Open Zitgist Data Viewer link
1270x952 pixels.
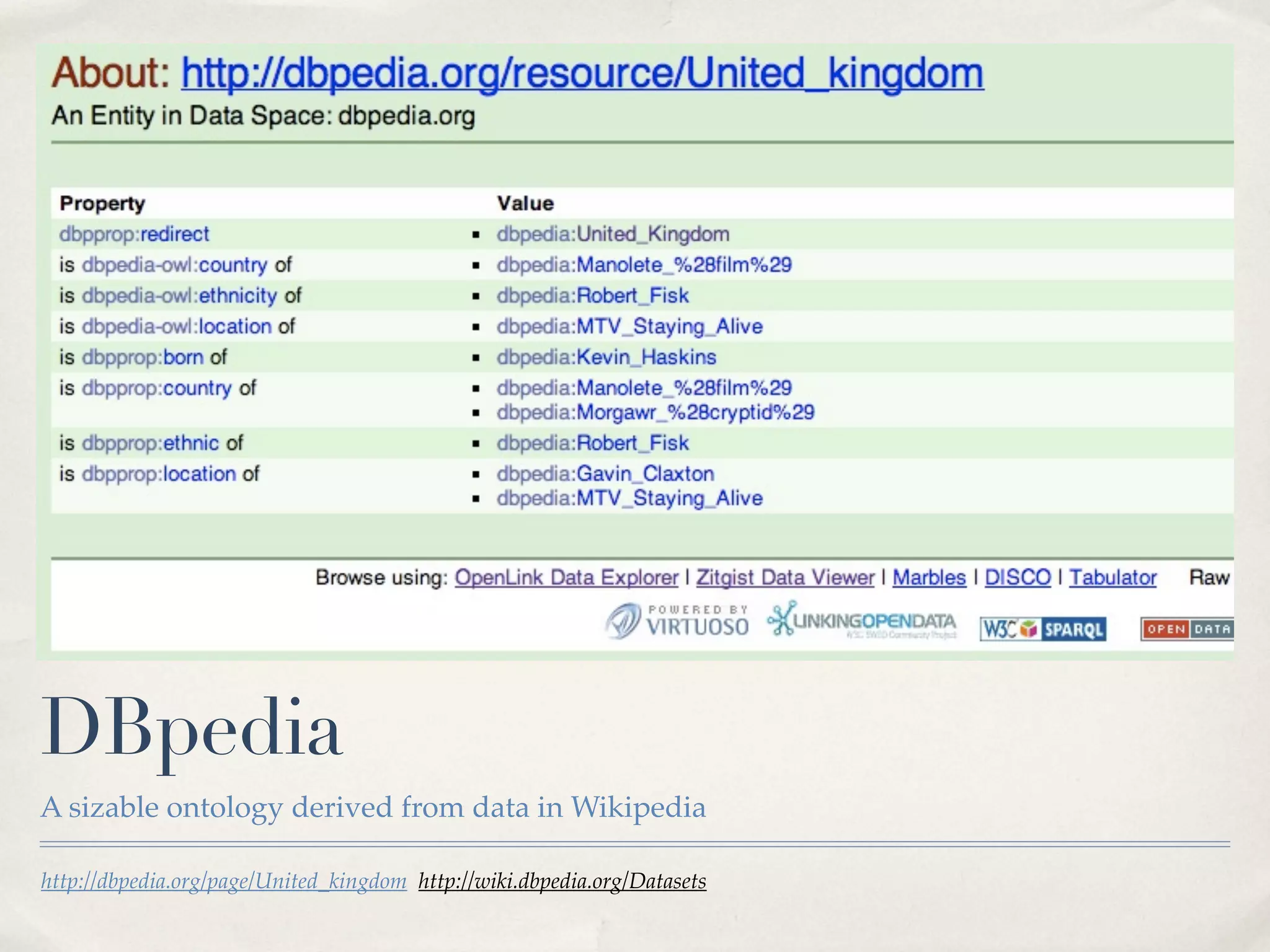pyautogui.click(x=784, y=577)
